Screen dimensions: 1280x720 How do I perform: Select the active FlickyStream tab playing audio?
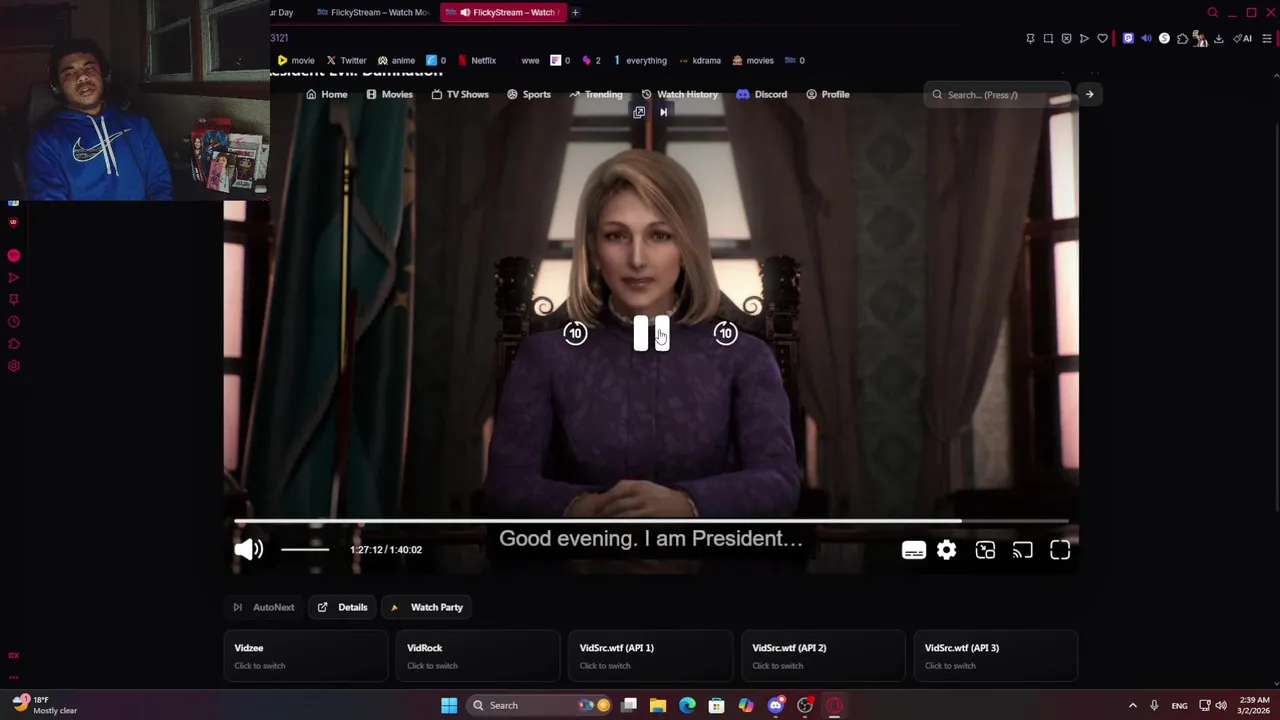click(x=503, y=12)
